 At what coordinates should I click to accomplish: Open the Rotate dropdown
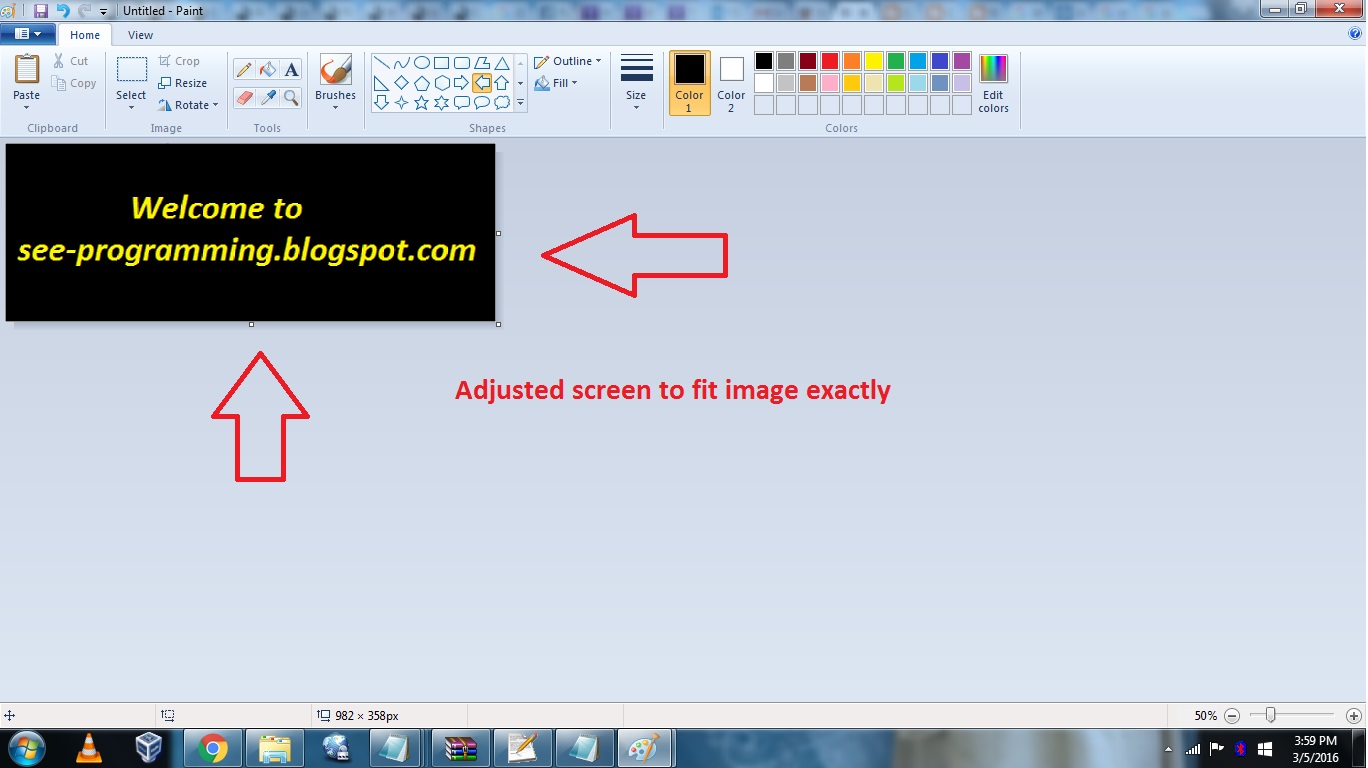click(188, 105)
